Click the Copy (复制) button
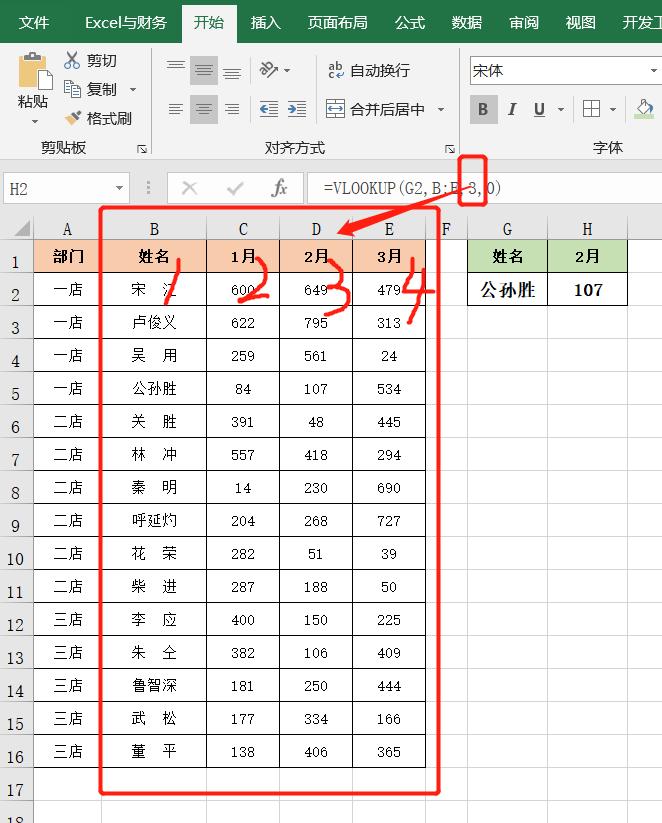Image resolution: width=662 pixels, height=823 pixels. point(91,89)
